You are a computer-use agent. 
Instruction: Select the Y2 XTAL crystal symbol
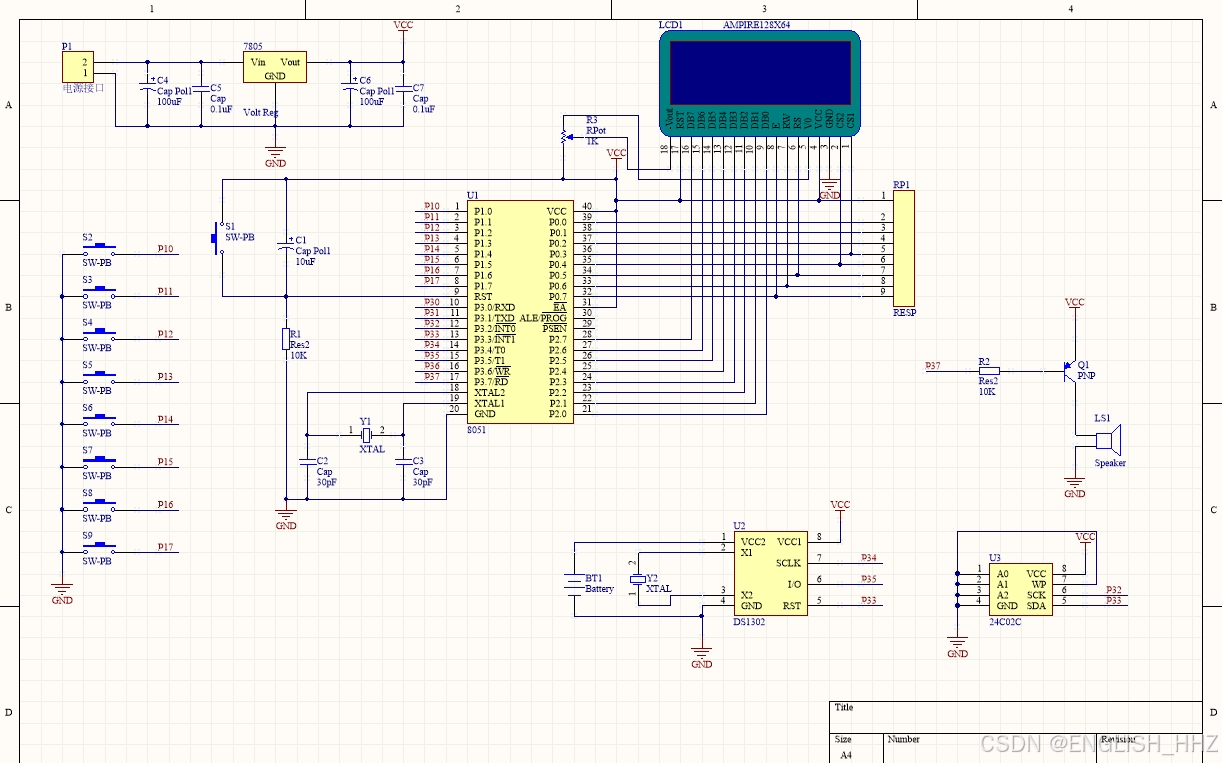638,579
